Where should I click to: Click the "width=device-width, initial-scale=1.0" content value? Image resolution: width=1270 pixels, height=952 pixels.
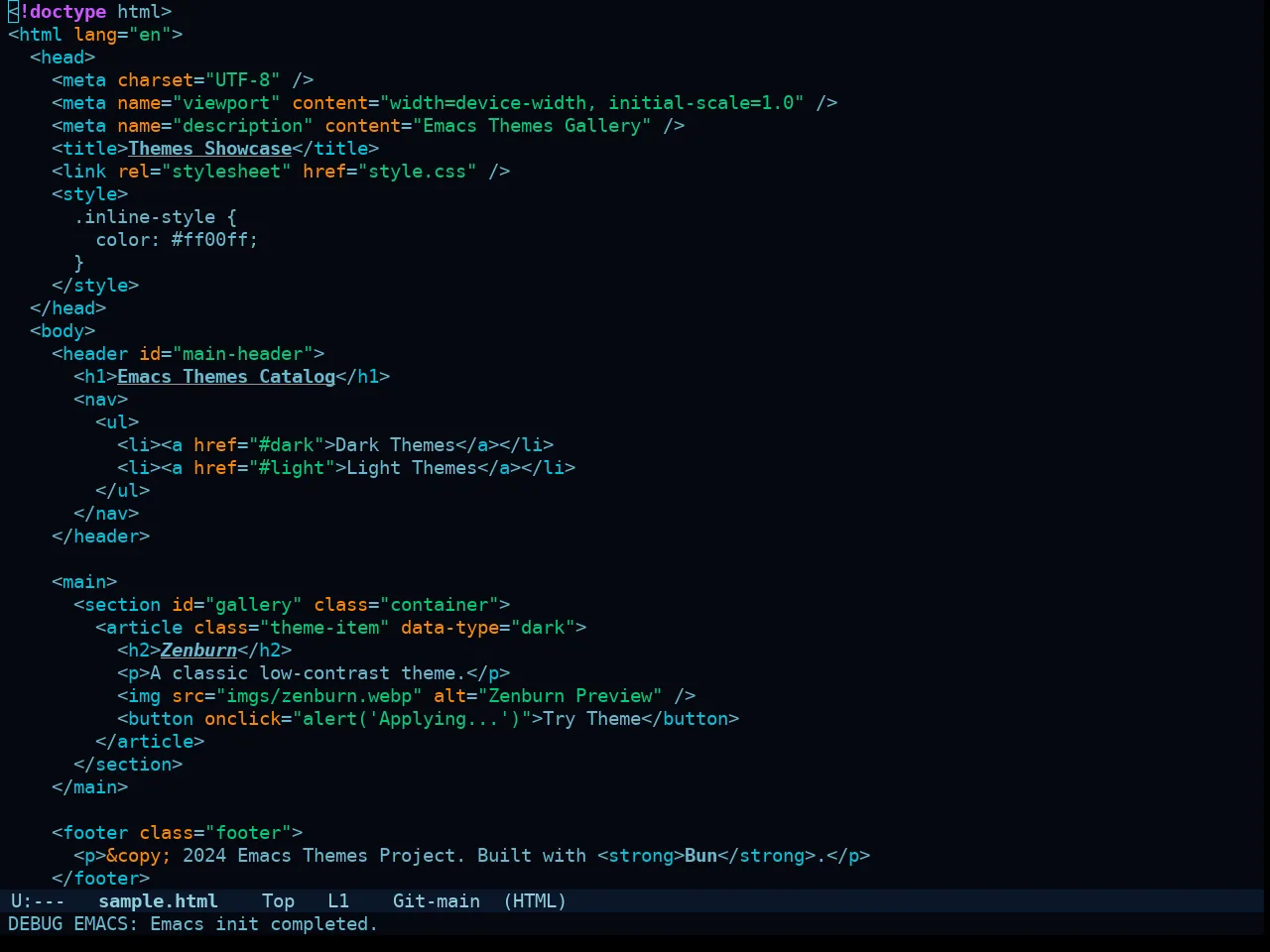tap(592, 103)
